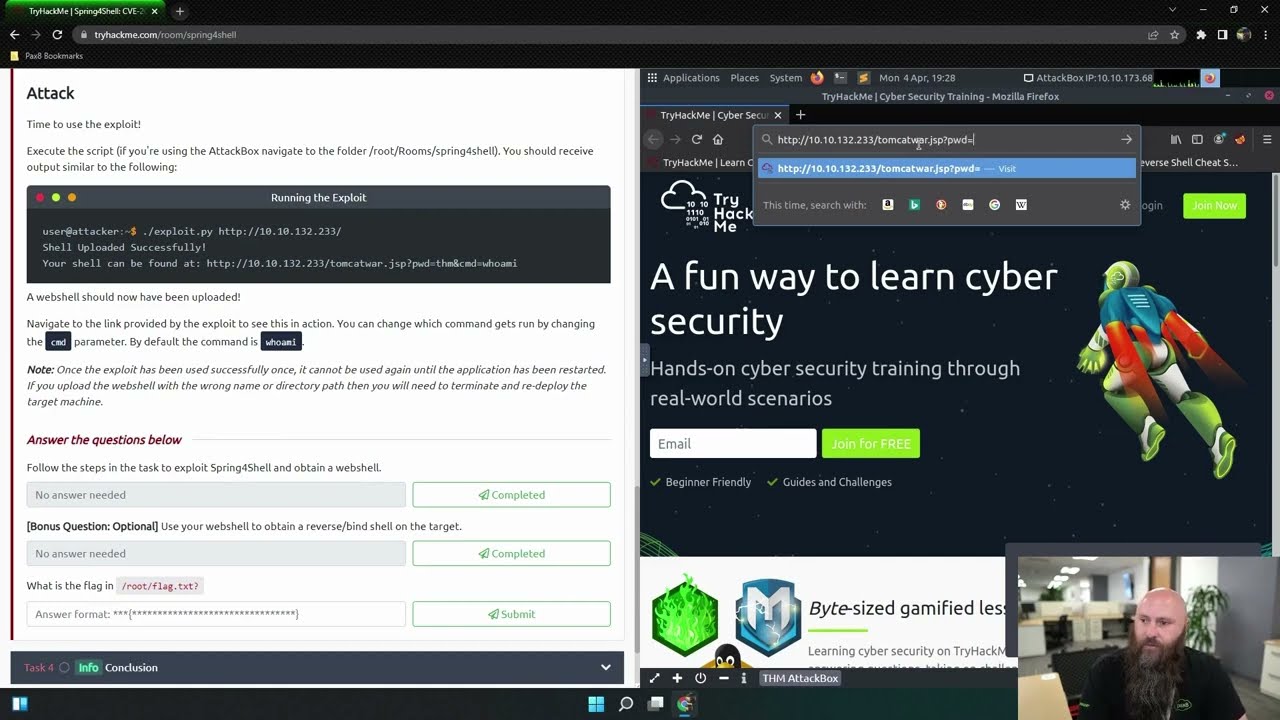Open search settings gear in the Firefox dropdown

[1125, 205]
